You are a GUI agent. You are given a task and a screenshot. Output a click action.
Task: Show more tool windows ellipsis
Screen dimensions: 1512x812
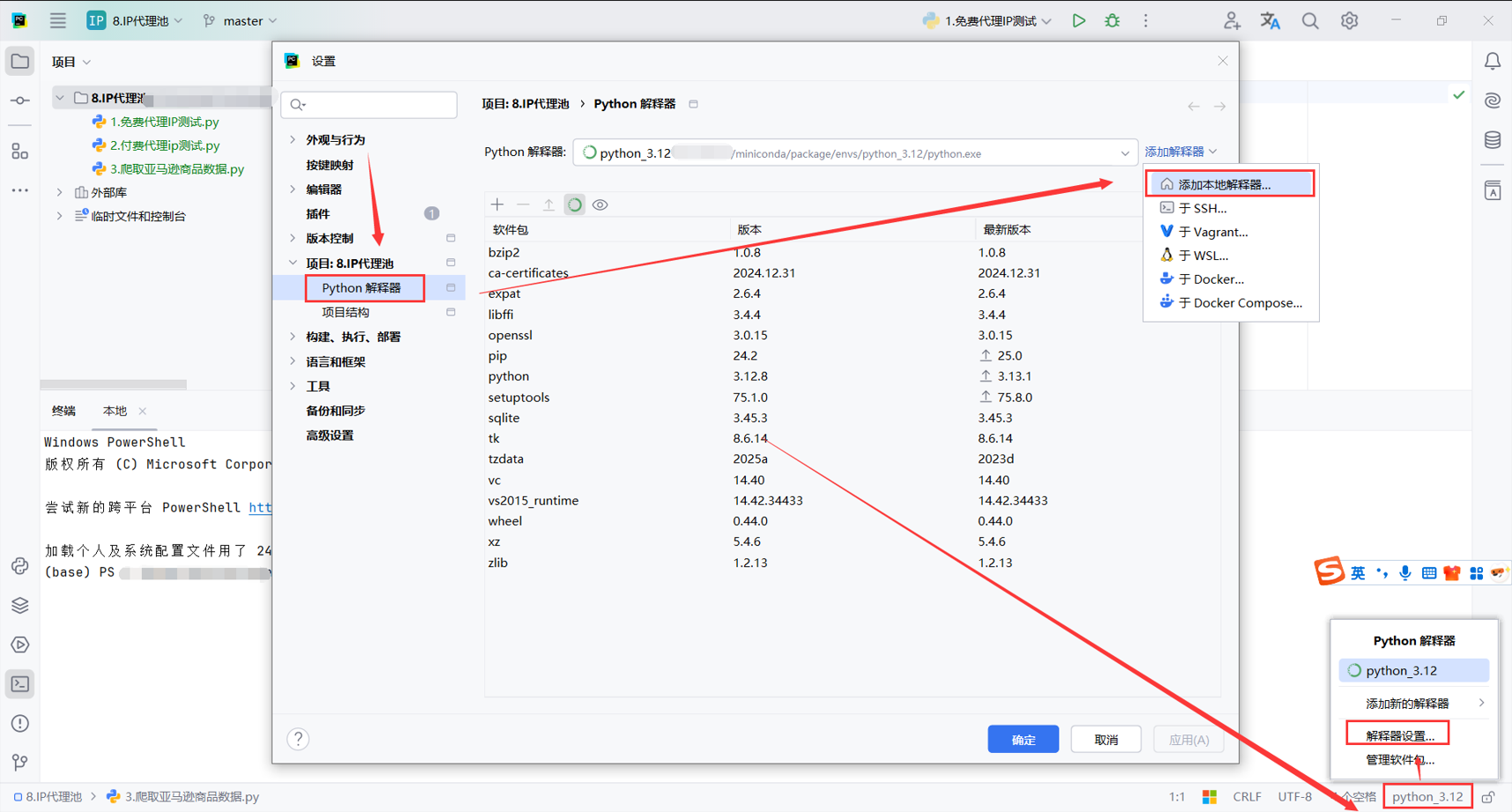coord(19,190)
